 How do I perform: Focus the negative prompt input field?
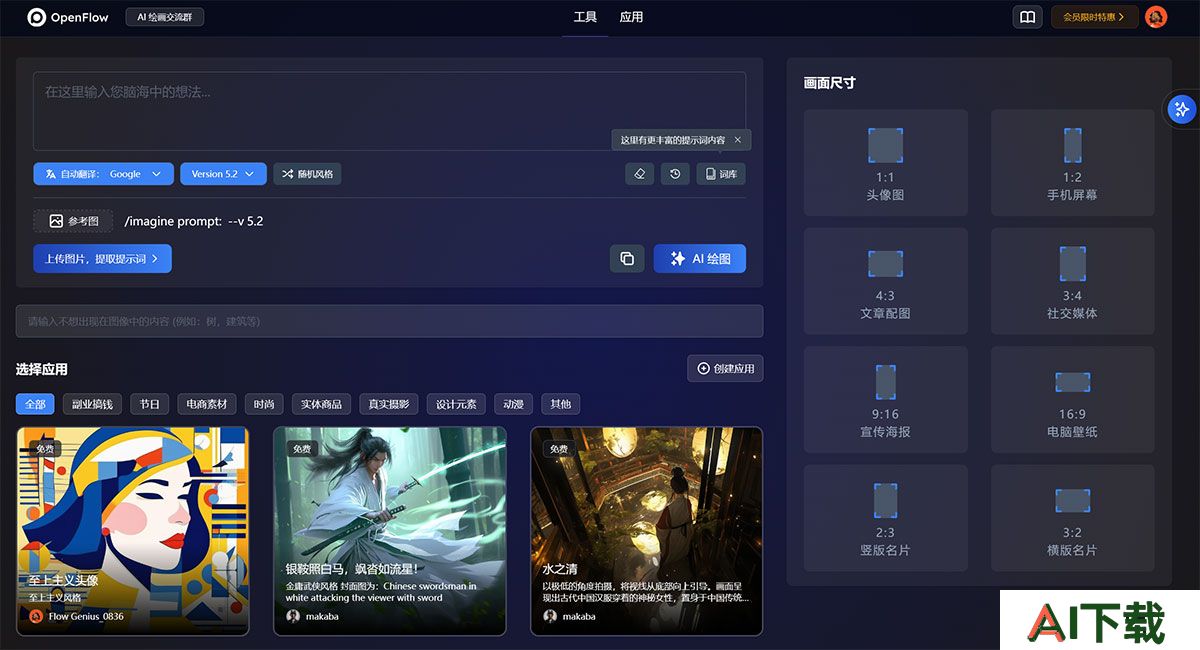click(389, 321)
